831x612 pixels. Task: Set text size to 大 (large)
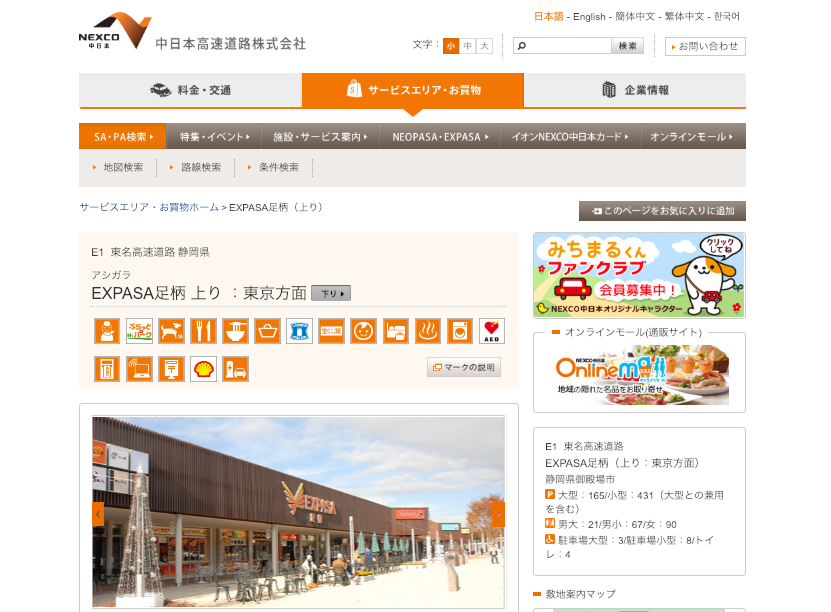[x=484, y=46]
